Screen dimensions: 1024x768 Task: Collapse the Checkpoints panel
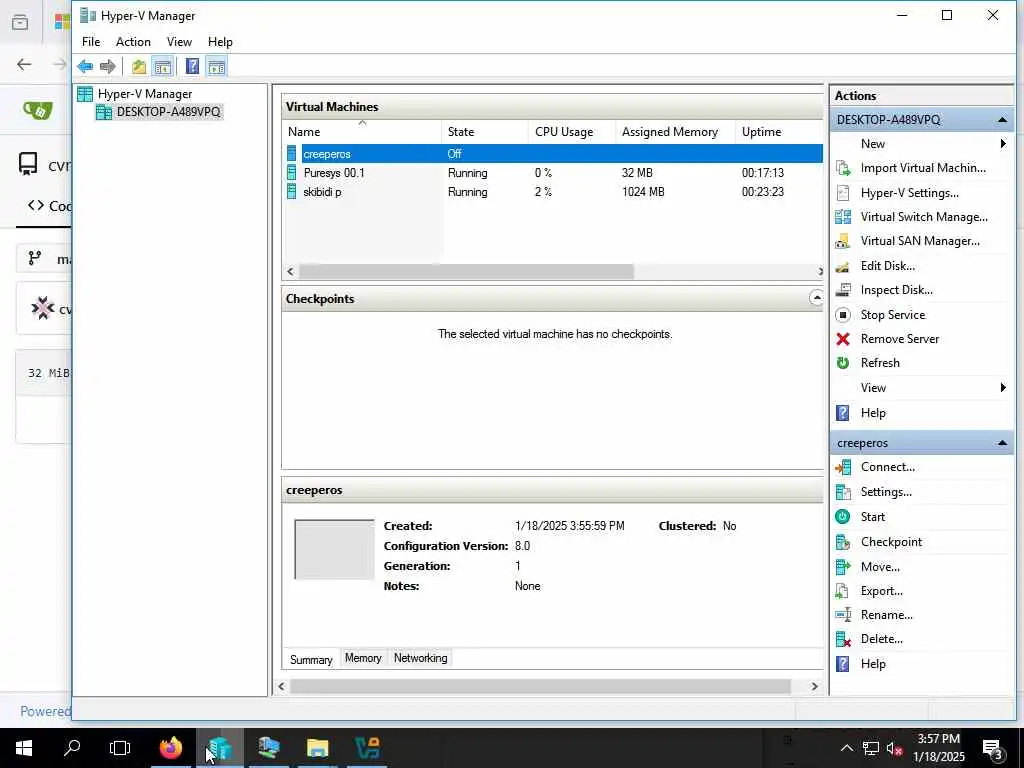point(816,298)
